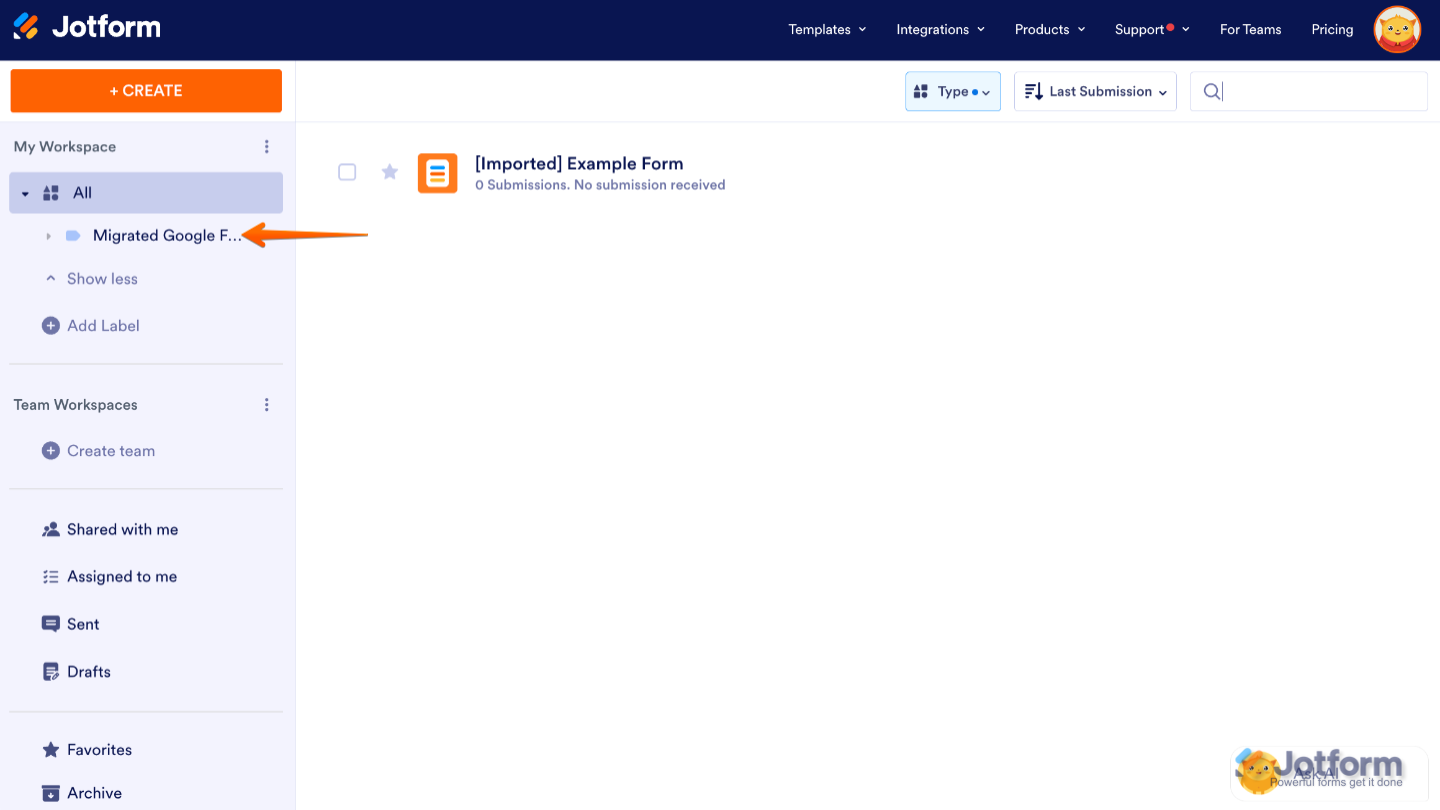This screenshot has height=810, width=1440.
Task: Open the user avatar profile menu
Action: click(x=1397, y=30)
